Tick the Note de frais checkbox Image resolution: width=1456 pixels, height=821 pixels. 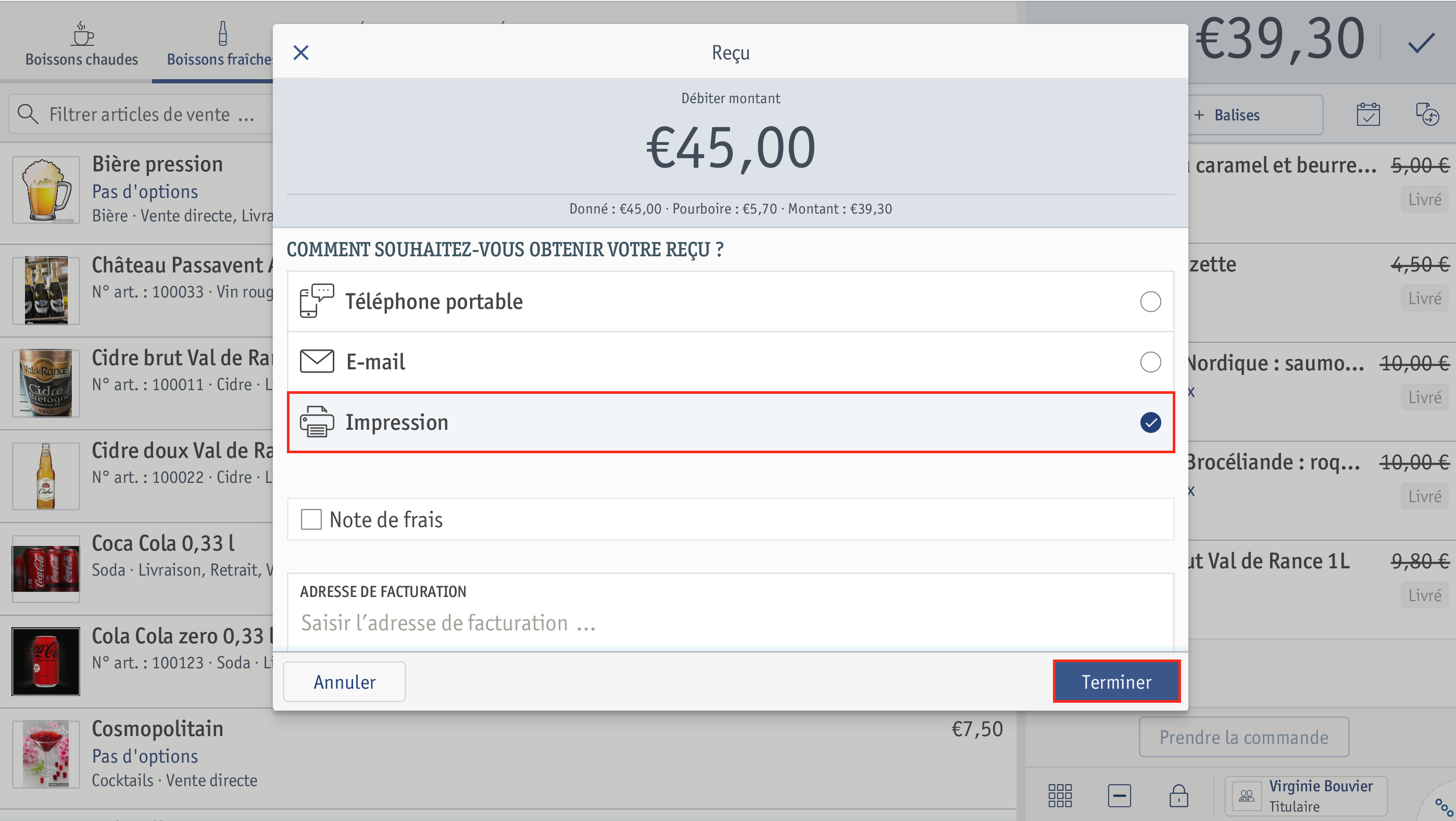pos(311,519)
